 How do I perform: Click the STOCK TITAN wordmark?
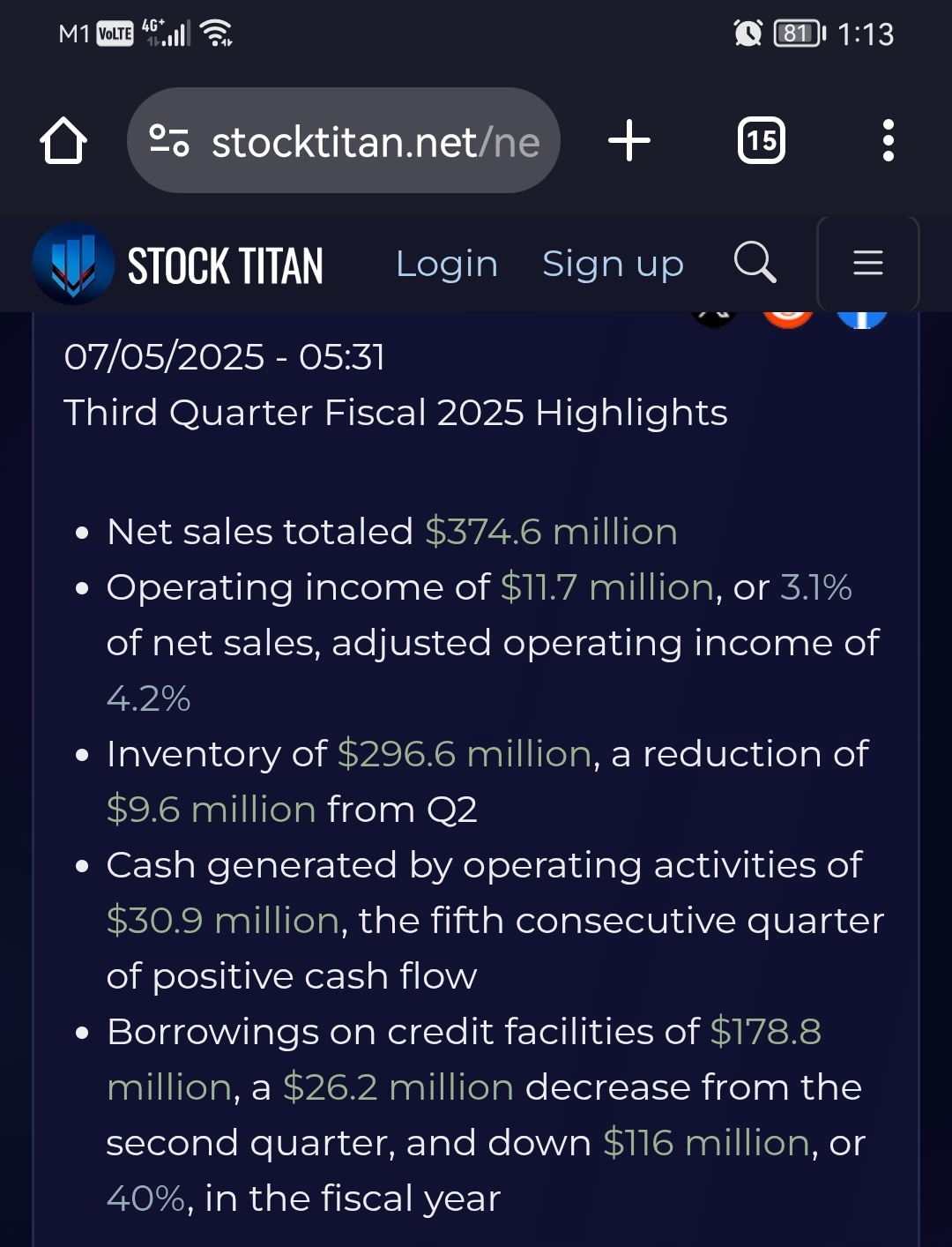click(226, 265)
